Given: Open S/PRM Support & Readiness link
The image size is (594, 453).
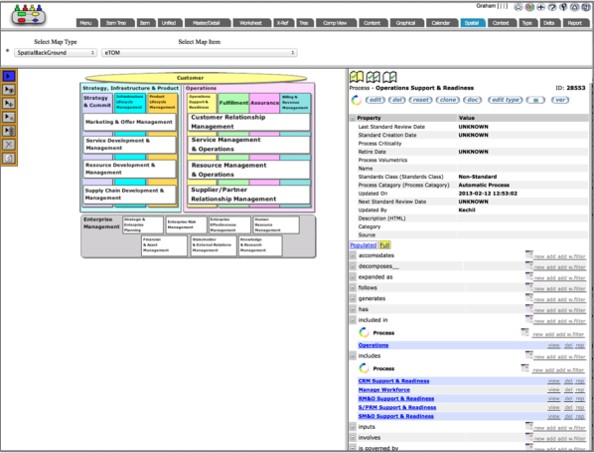Looking at the screenshot, I should pos(397,408).
